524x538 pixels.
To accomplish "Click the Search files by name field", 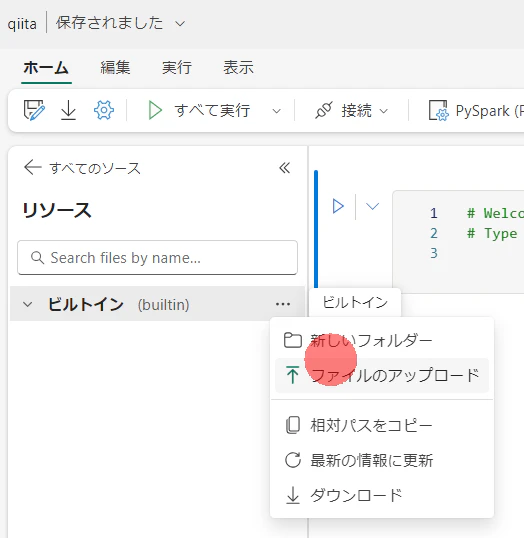I will point(158,258).
